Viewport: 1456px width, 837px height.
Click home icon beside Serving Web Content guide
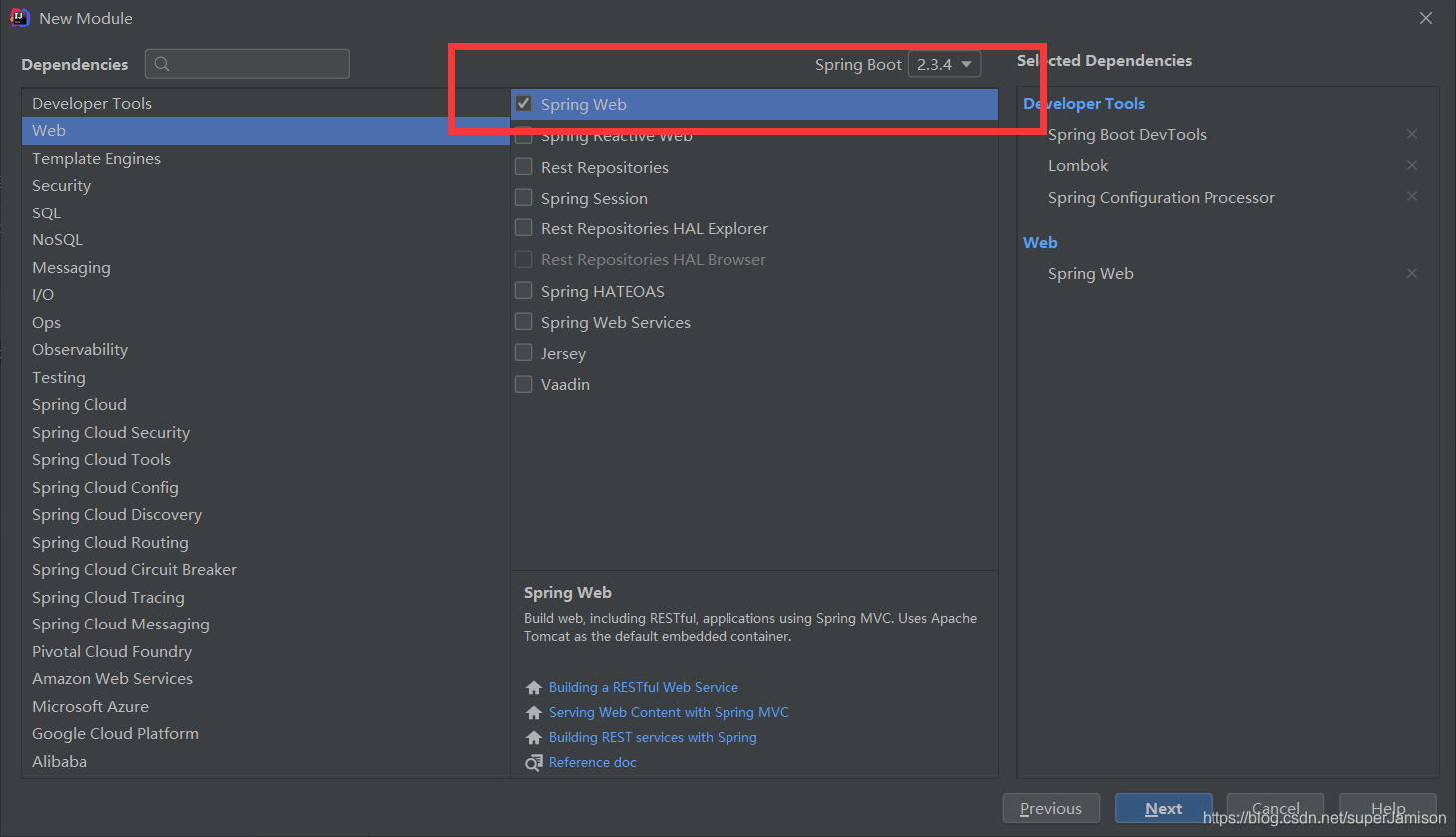click(534, 713)
